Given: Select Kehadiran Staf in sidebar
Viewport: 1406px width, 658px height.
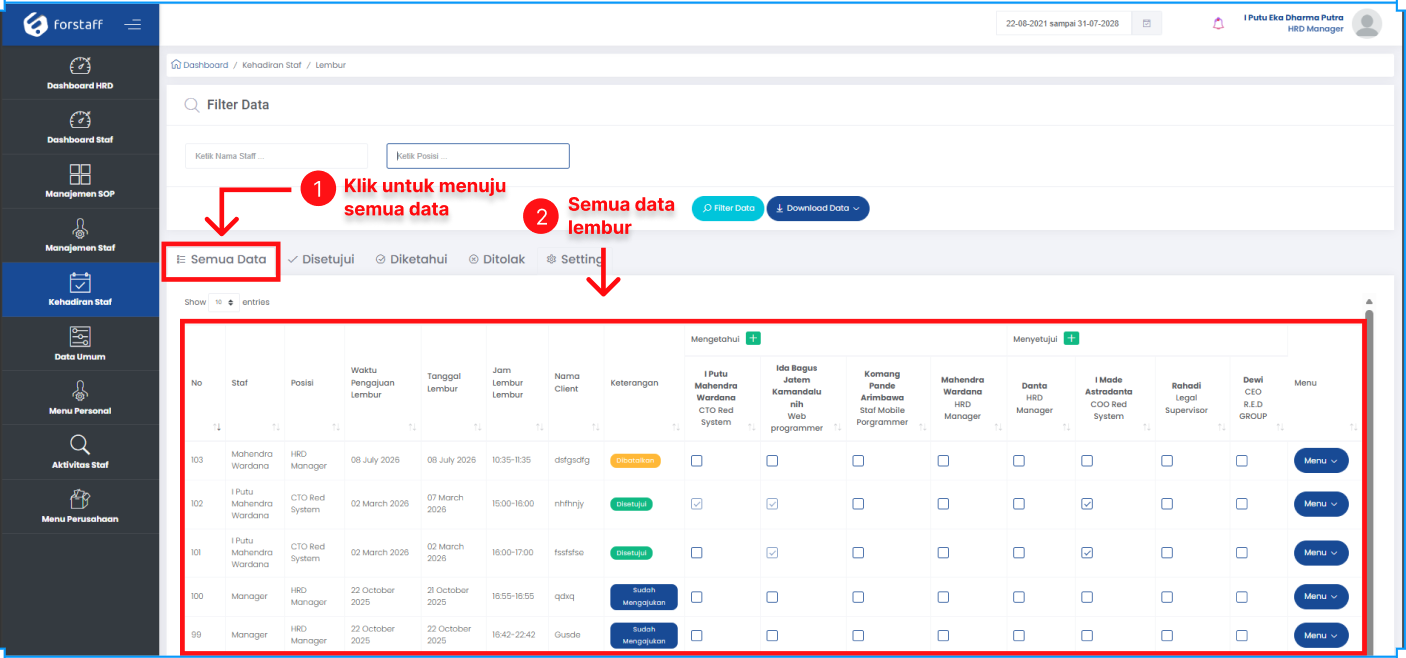Looking at the screenshot, I should point(80,290).
